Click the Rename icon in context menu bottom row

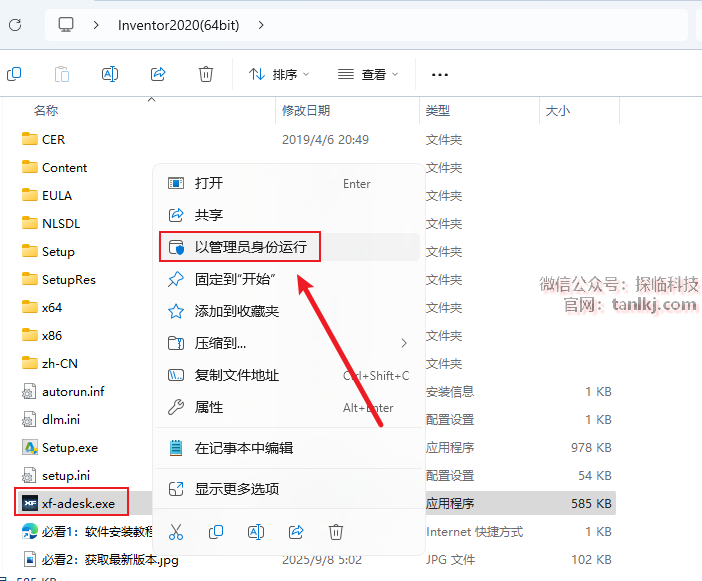[x=256, y=532]
